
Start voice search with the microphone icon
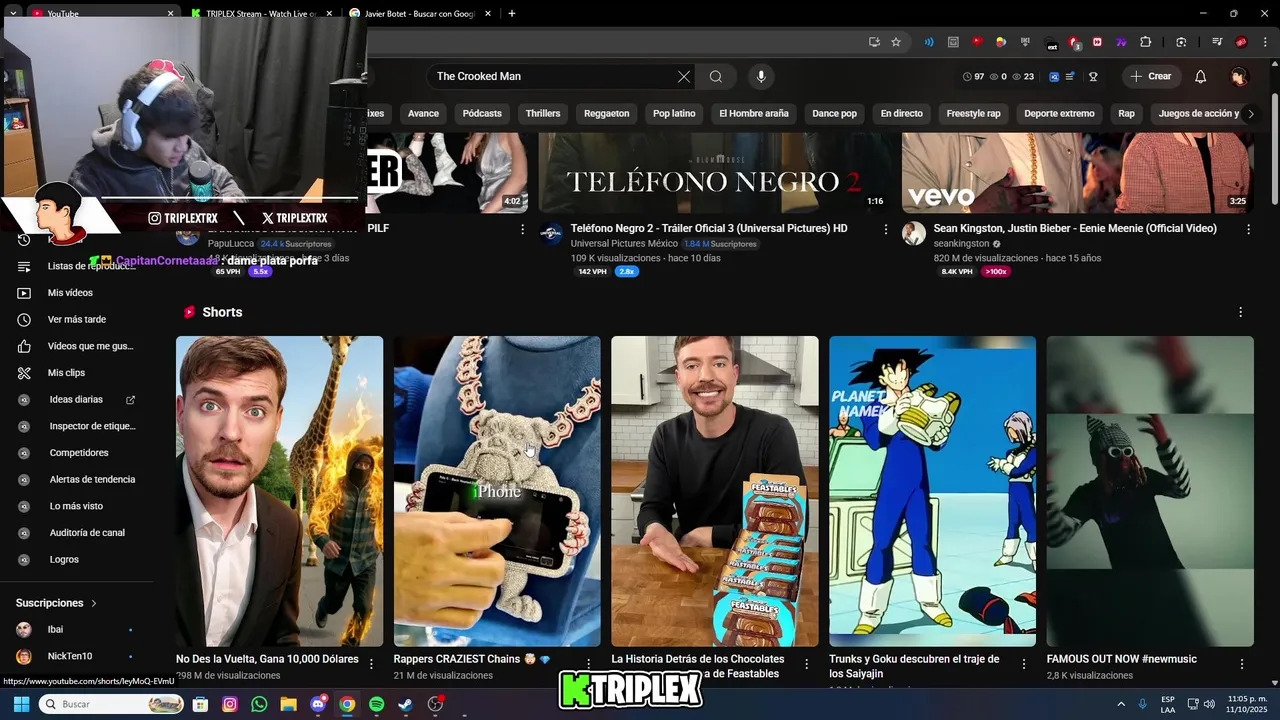(761, 76)
